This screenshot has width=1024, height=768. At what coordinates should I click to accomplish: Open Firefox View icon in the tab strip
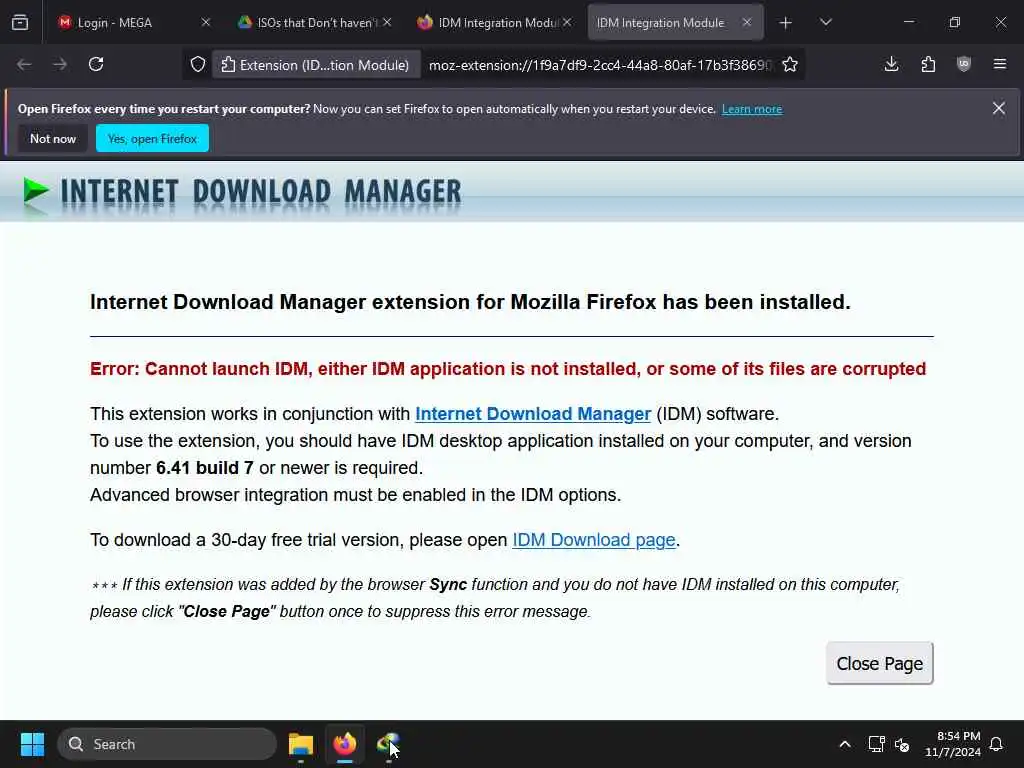20,22
